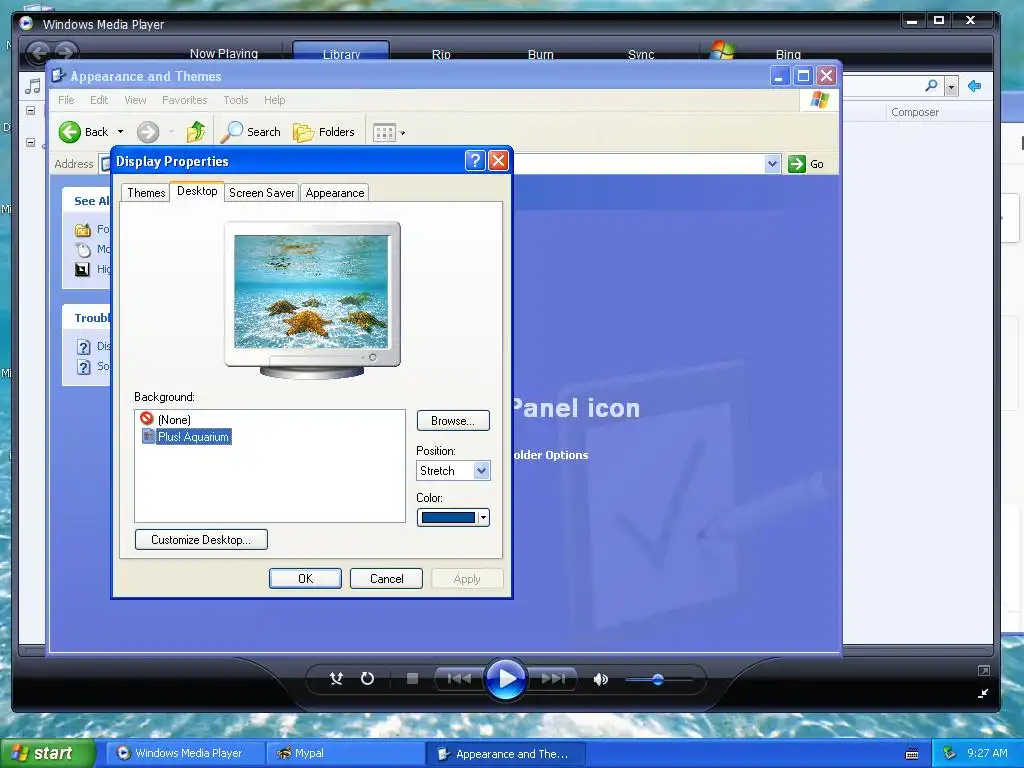Switch to the Appearance tab in Display Properties
Viewport: 1024px width, 768px height.
click(x=334, y=193)
